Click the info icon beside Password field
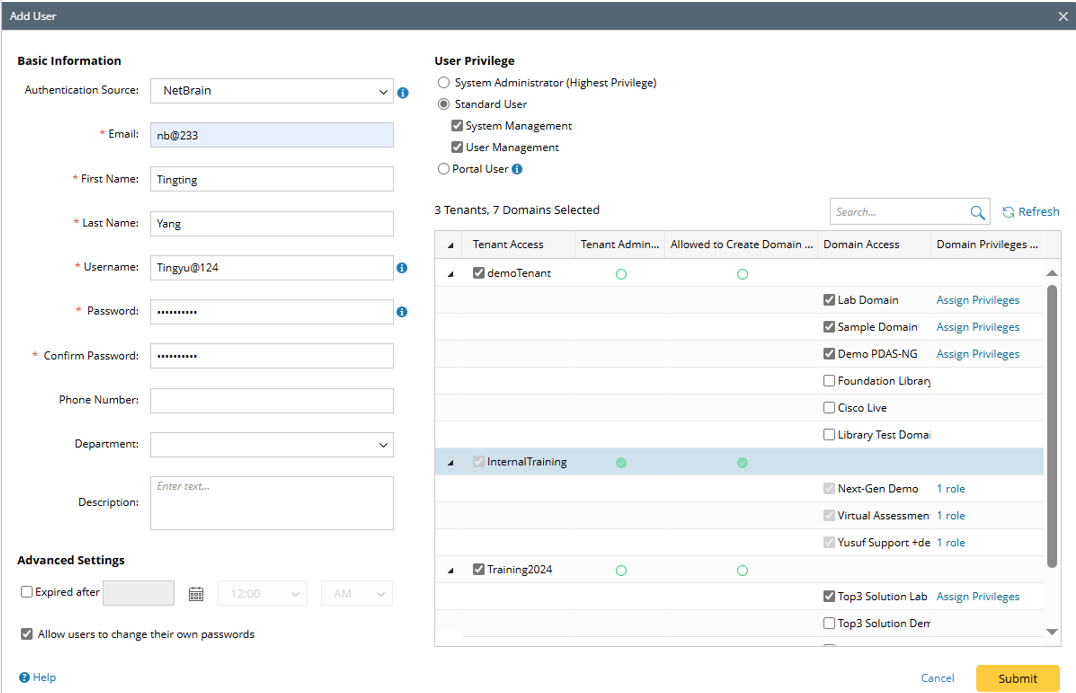This screenshot has width=1076, height=693. click(402, 312)
